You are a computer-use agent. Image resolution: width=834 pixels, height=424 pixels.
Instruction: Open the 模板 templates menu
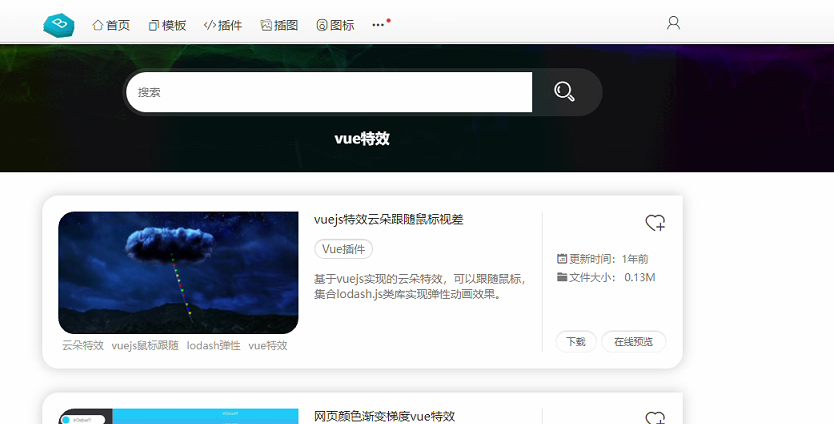click(x=167, y=25)
